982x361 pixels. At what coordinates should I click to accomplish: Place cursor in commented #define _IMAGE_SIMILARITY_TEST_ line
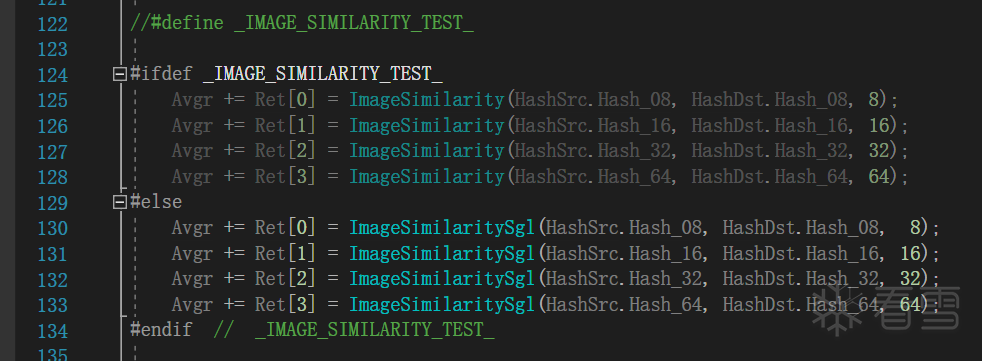[302, 24]
